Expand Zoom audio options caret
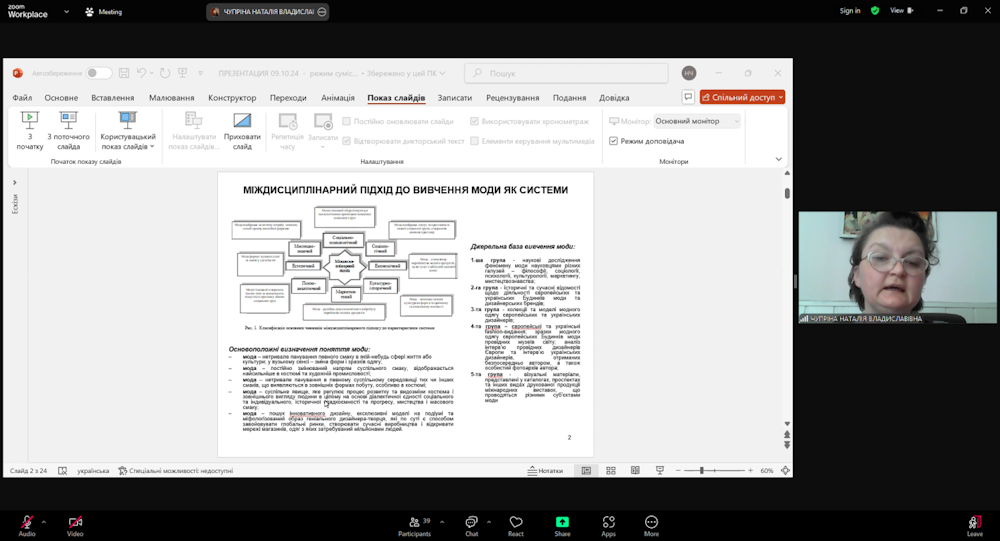Image resolution: width=1000 pixels, height=541 pixels. [43, 522]
